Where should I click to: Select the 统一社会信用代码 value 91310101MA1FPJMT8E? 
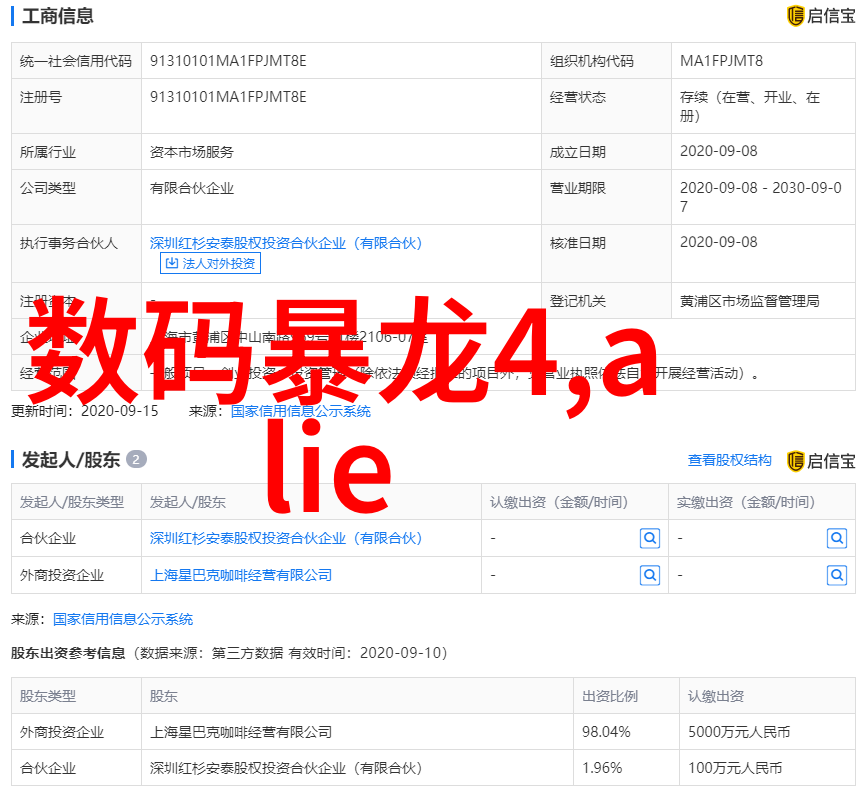pos(228,61)
